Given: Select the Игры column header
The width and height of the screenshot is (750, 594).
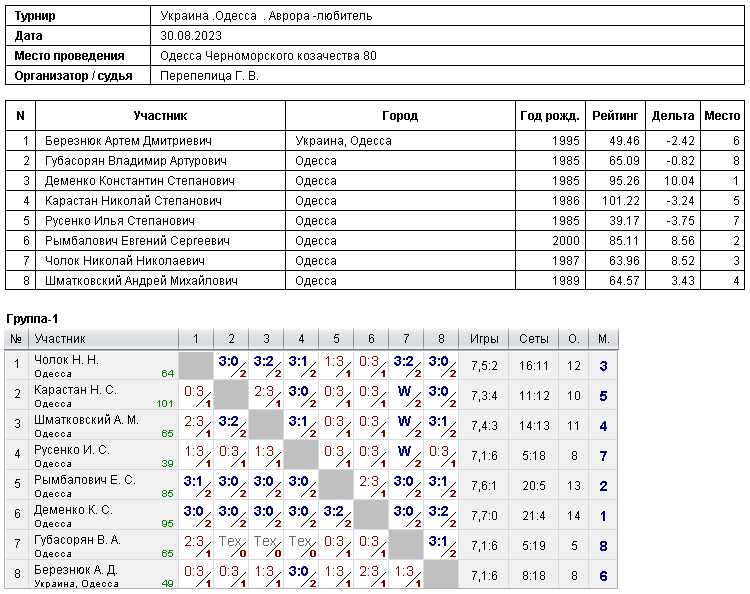Looking at the screenshot, I should point(484,339).
